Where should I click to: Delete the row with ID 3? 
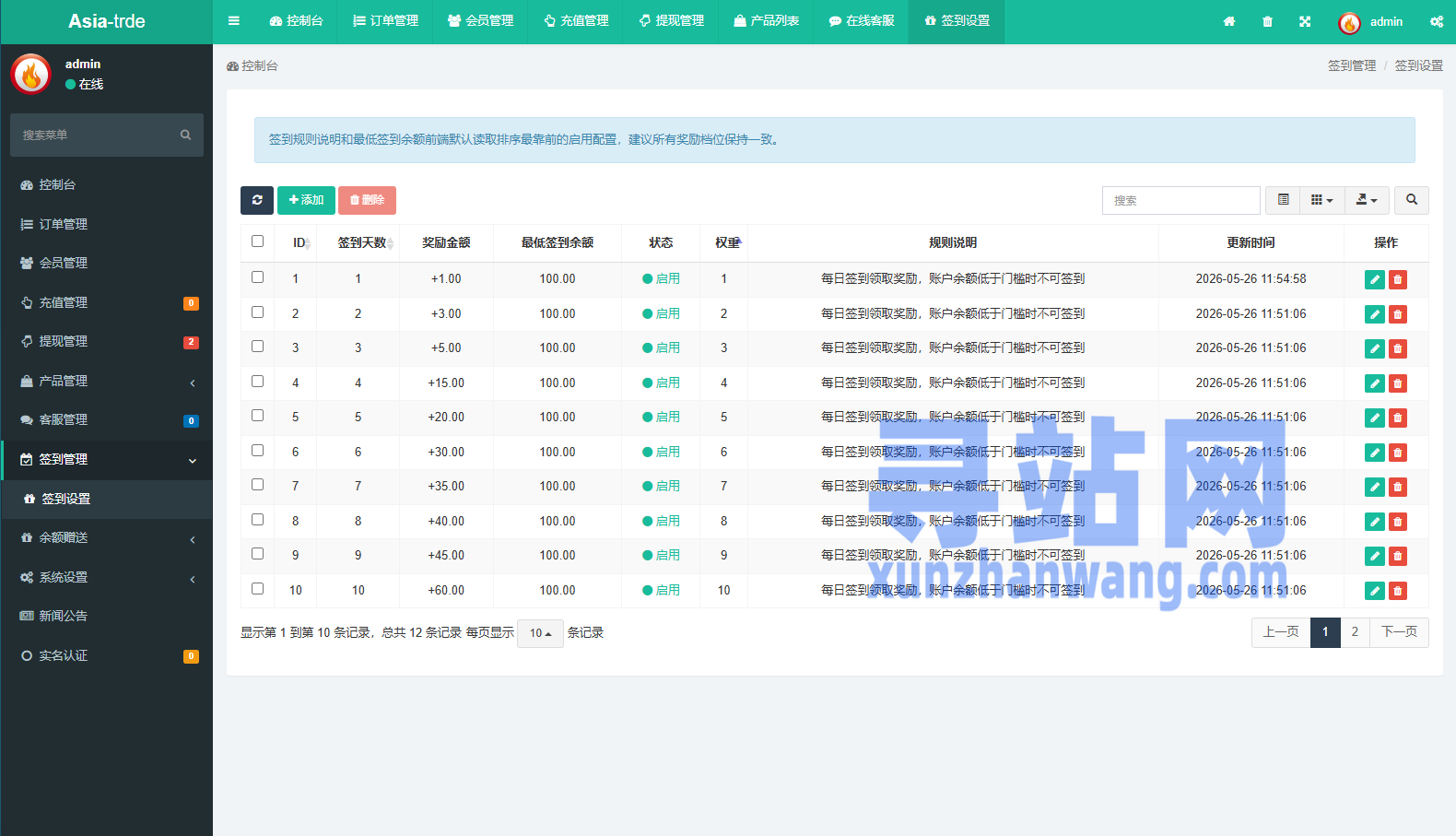click(x=1398, y=348)
